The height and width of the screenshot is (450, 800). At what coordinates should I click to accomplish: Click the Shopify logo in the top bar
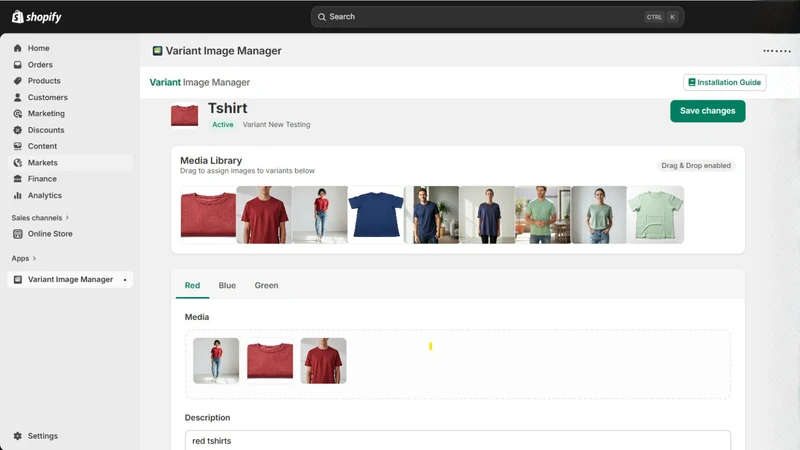[x=36, y=17]
